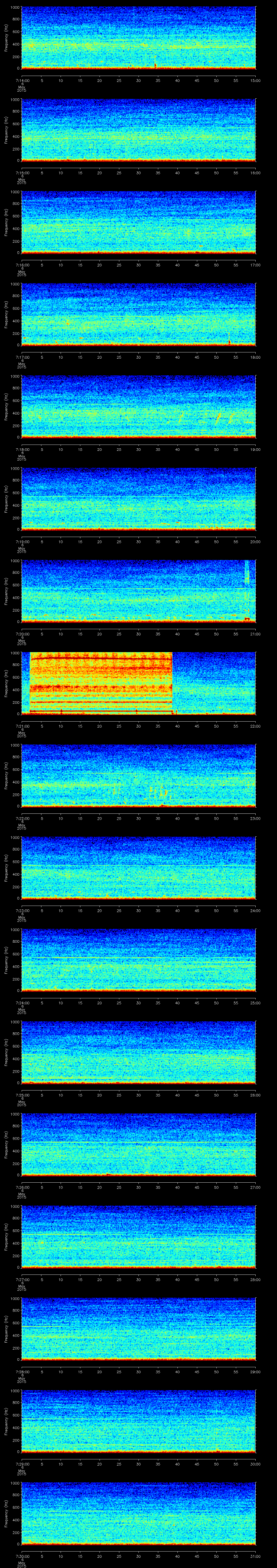277x1568 pixels.
Task: Click the 28:00 end time label
Action: (256, 1279)
